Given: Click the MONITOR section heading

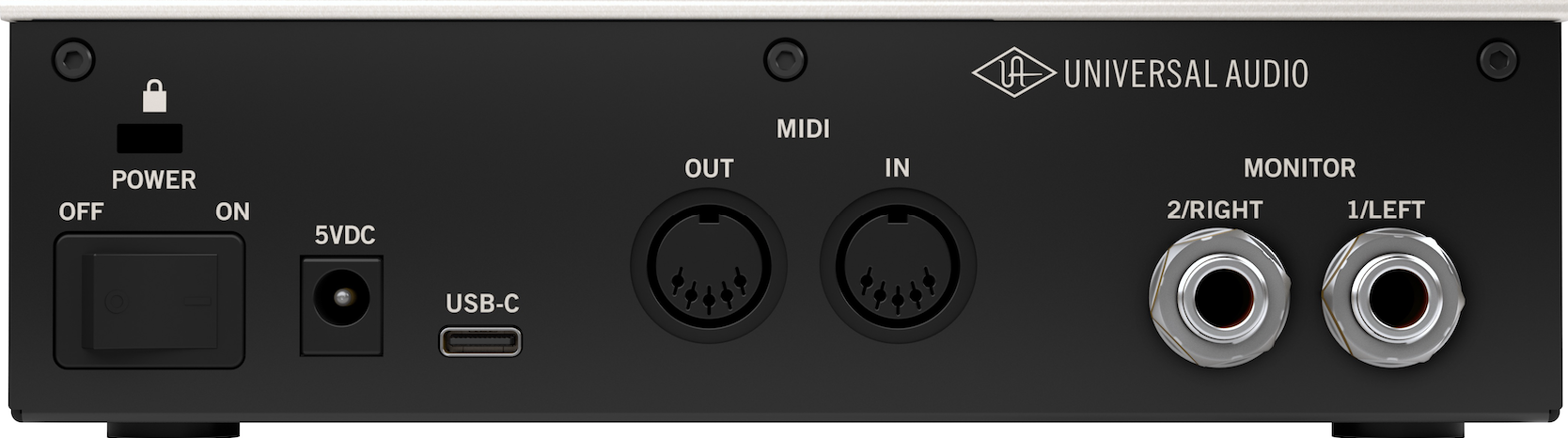Looking at the screenshot, I should (1299, 168).
